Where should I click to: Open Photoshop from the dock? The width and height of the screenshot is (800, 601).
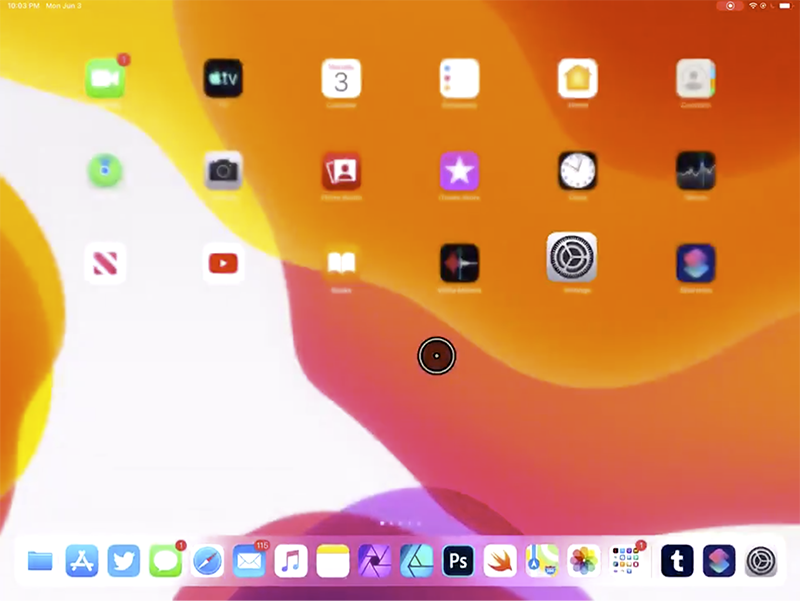click(458, 561)
